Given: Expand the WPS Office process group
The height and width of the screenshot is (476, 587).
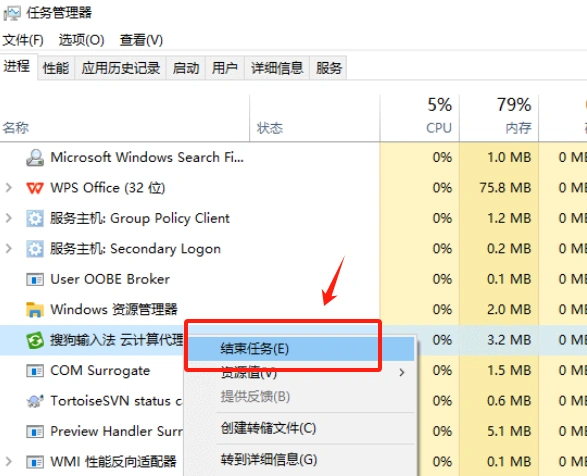Looking at the screenshot, I should pos(9,188).
